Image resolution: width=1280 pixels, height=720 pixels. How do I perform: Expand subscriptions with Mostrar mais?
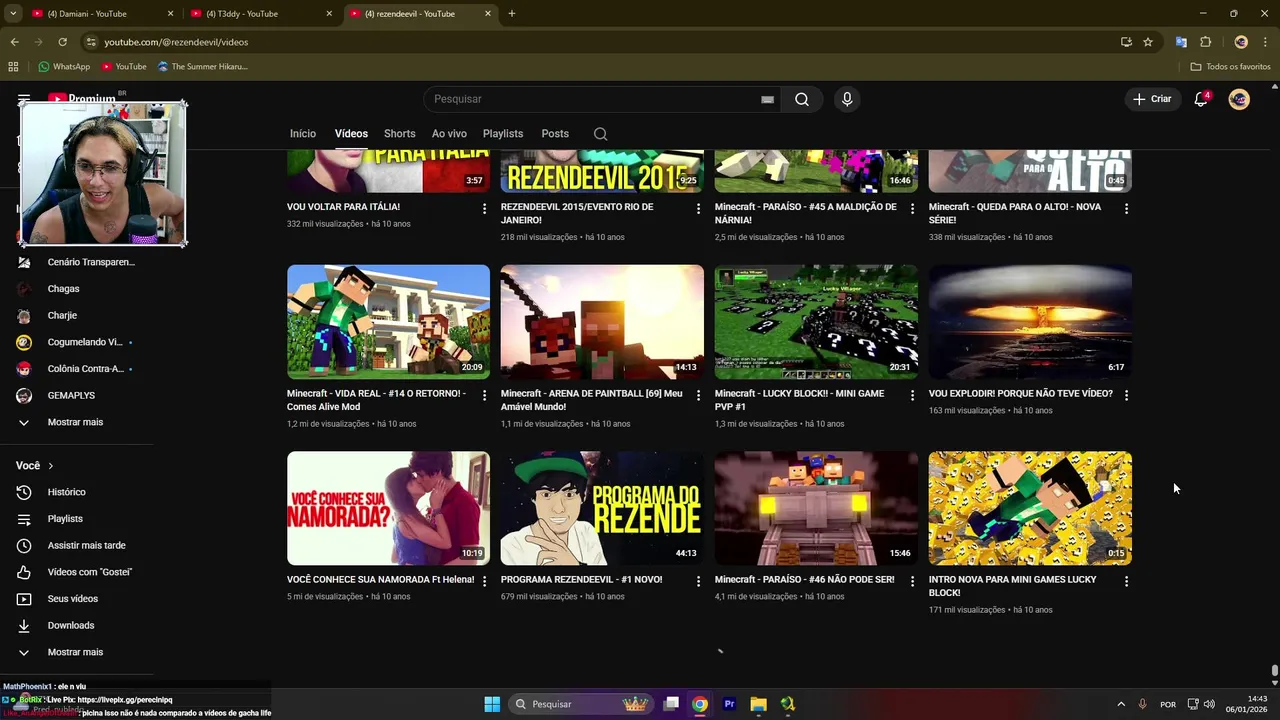pos(76,422)
